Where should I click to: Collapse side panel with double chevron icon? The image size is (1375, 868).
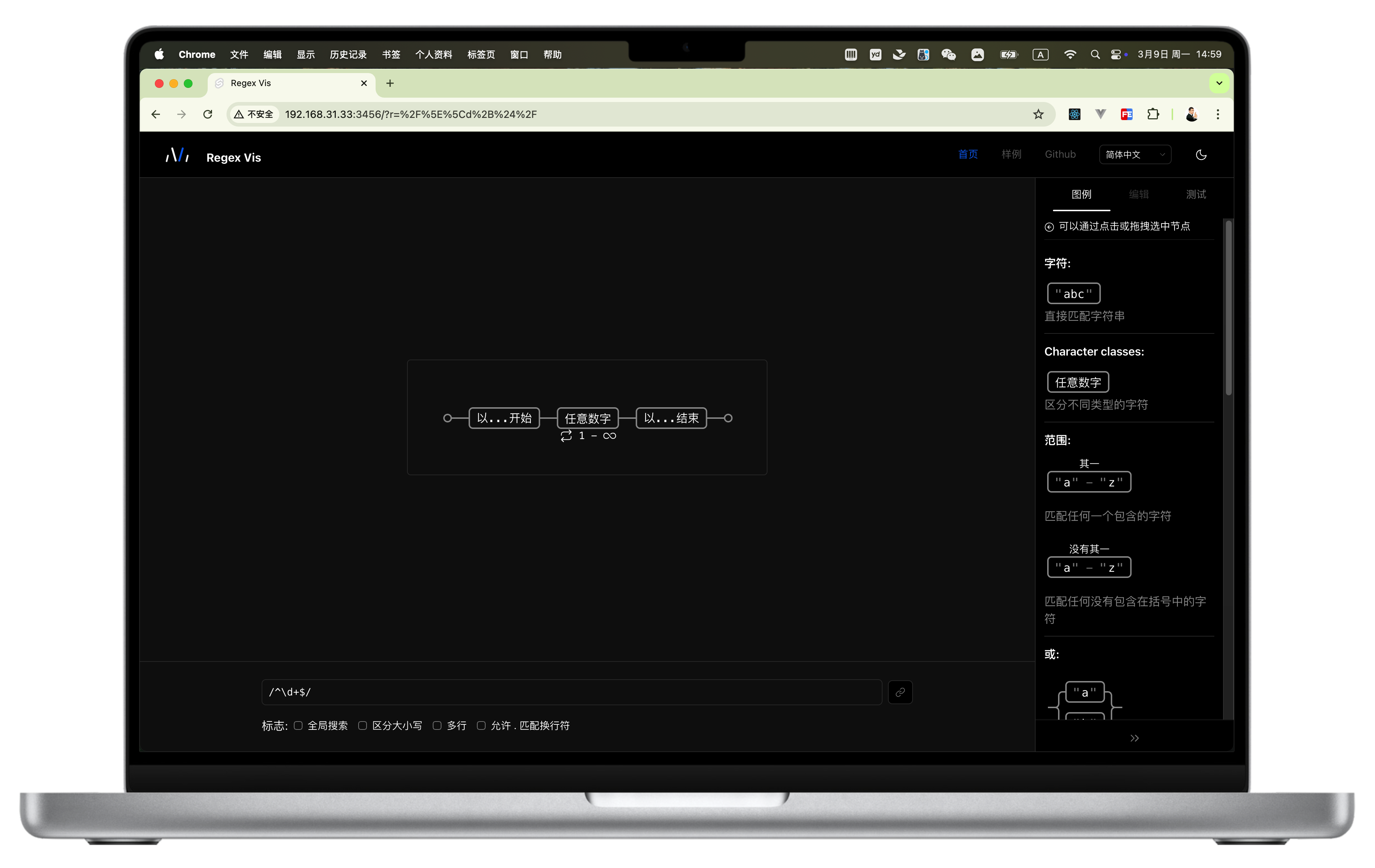click(1134, 738)
